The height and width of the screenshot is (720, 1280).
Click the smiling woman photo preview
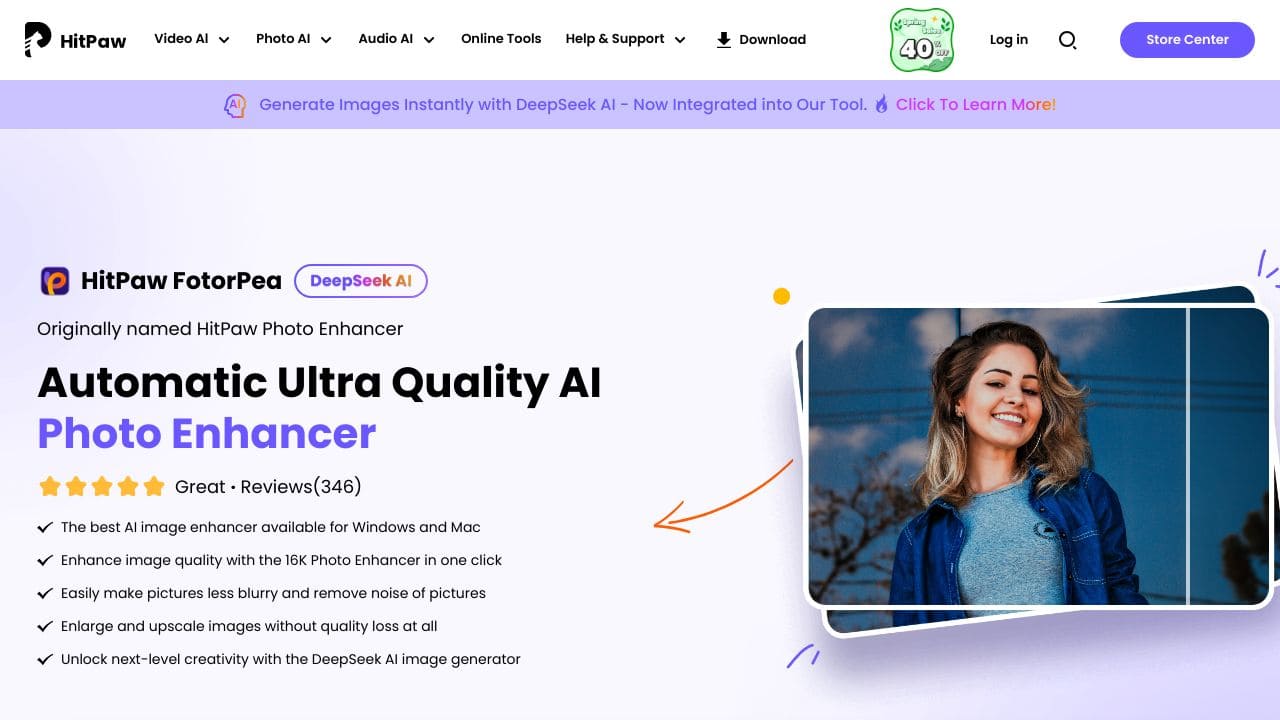(1038, 456)
